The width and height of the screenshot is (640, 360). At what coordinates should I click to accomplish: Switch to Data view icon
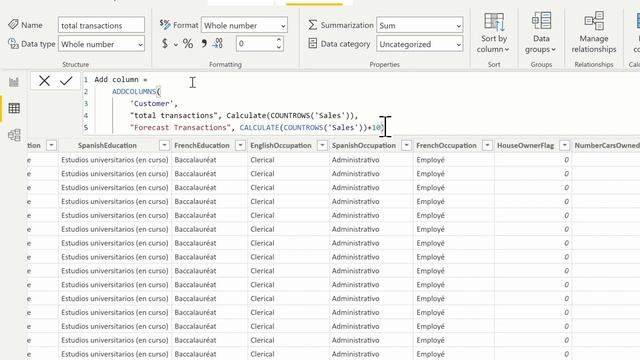[x=14, y=109]
